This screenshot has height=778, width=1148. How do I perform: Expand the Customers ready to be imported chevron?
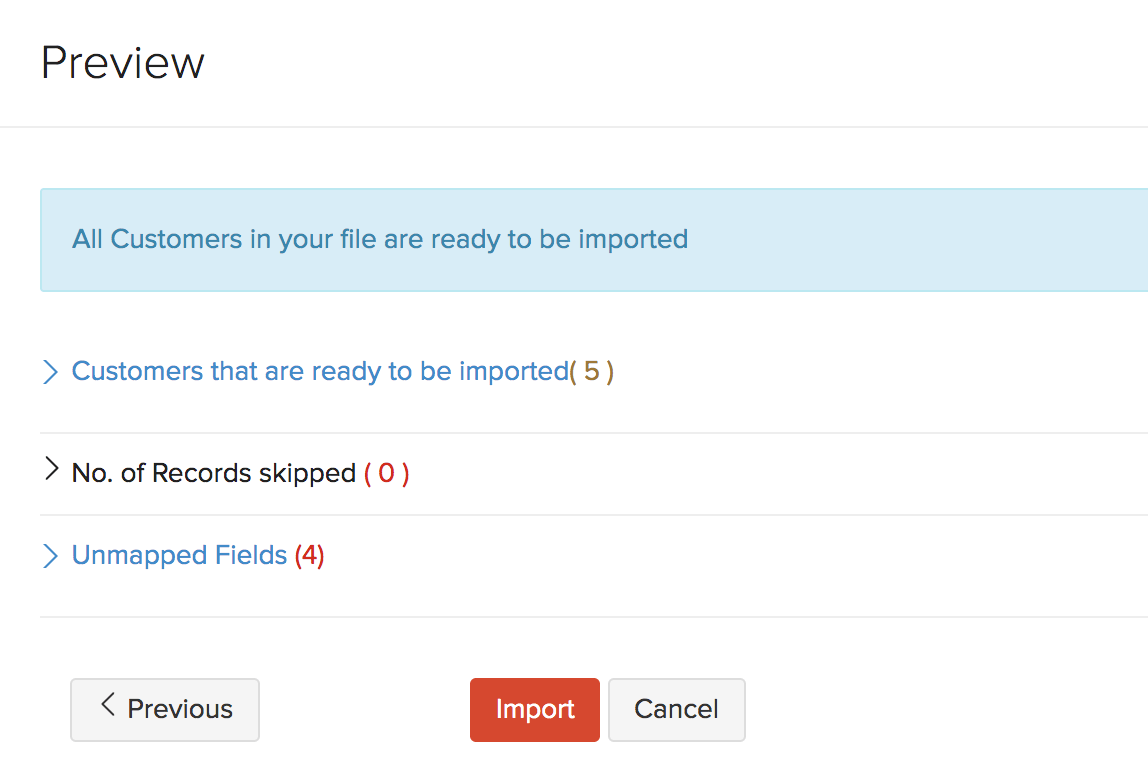tap(51, 372)
